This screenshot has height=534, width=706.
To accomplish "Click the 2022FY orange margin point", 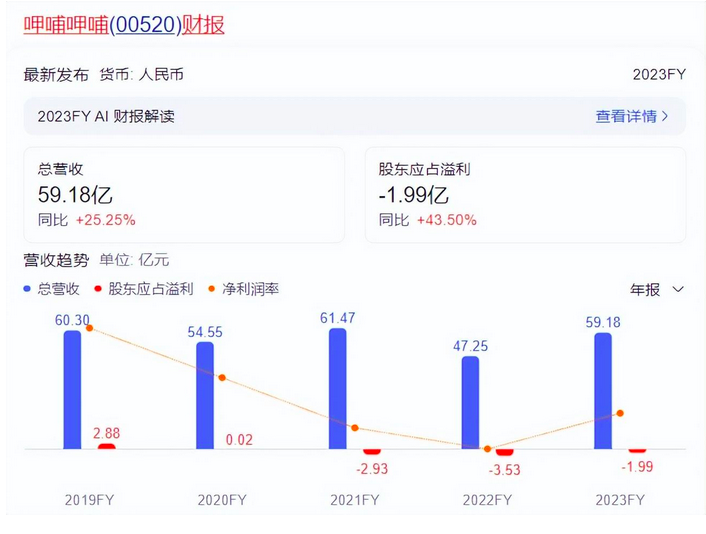I will pos(487,449).
